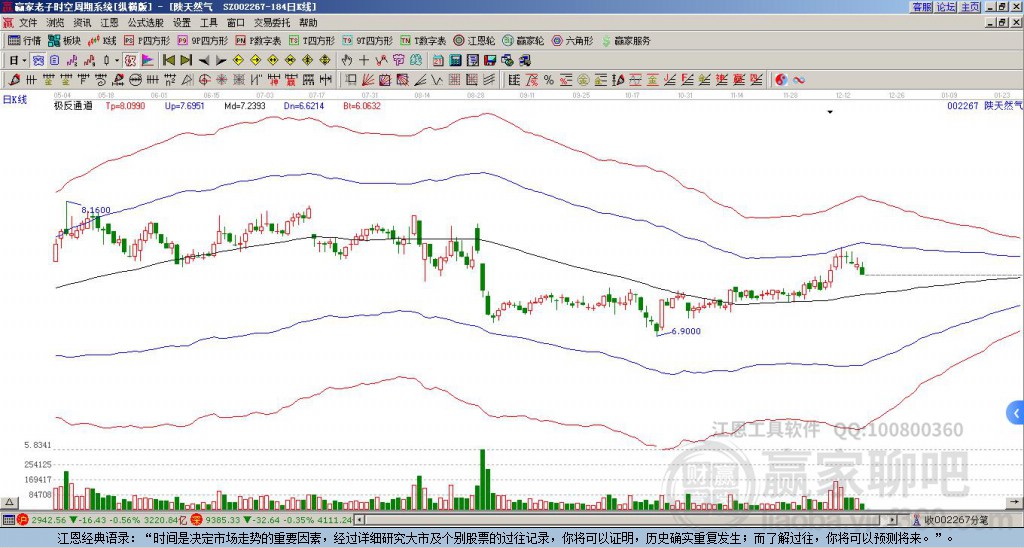
Task: Open the 窗口 menu
Action: [236, 23]
